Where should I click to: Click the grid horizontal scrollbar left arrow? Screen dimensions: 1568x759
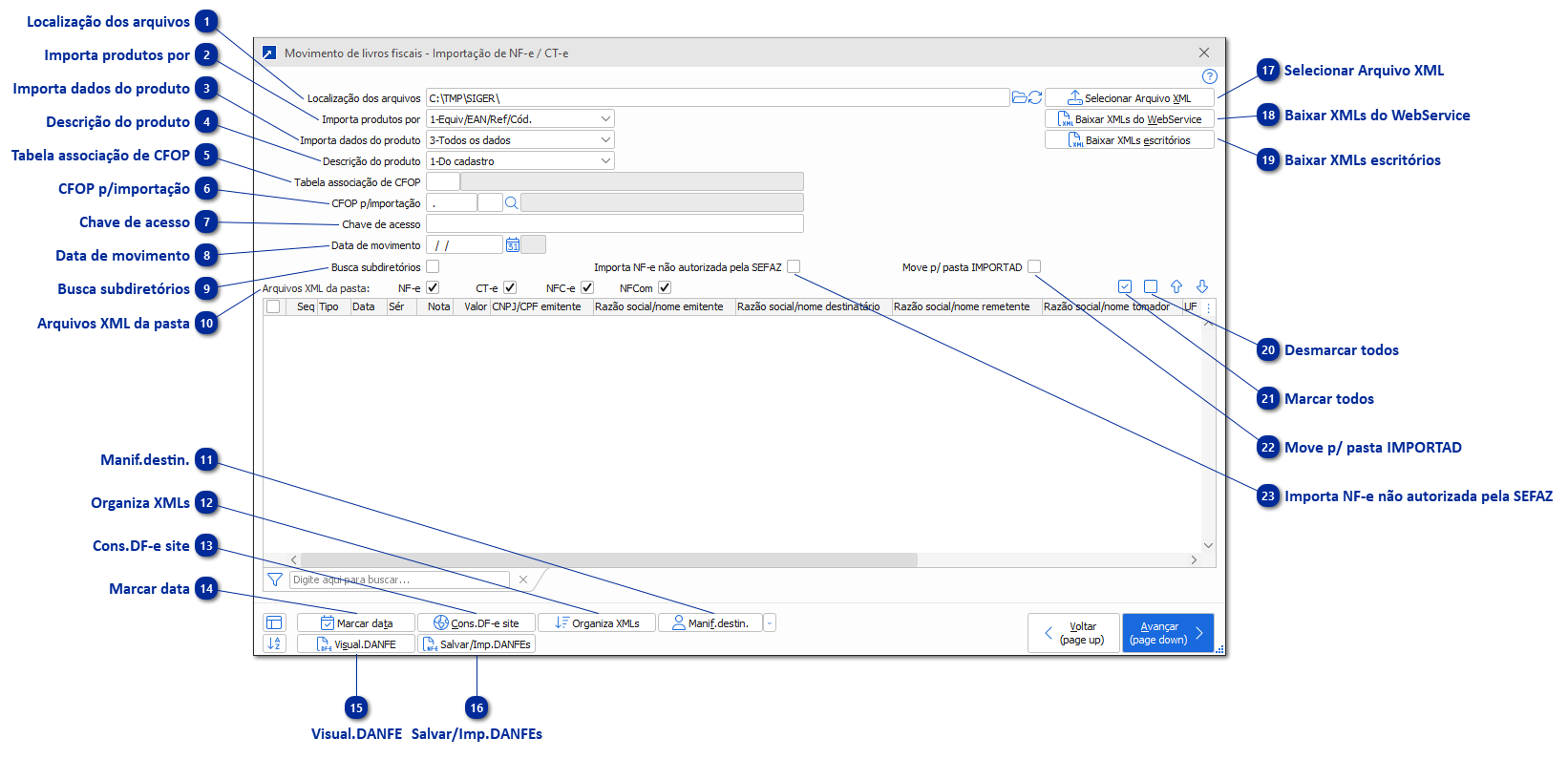point(293,559)
